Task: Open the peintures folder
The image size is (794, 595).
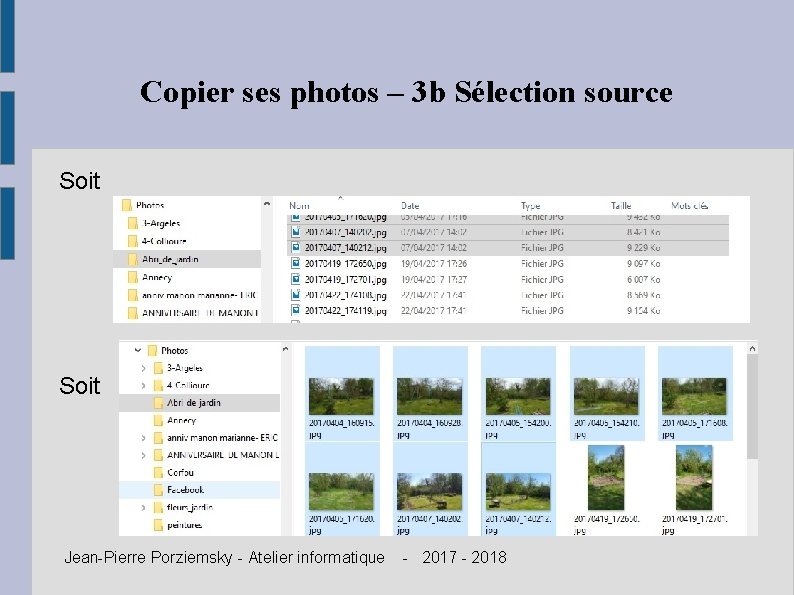Action: [177, 525]
